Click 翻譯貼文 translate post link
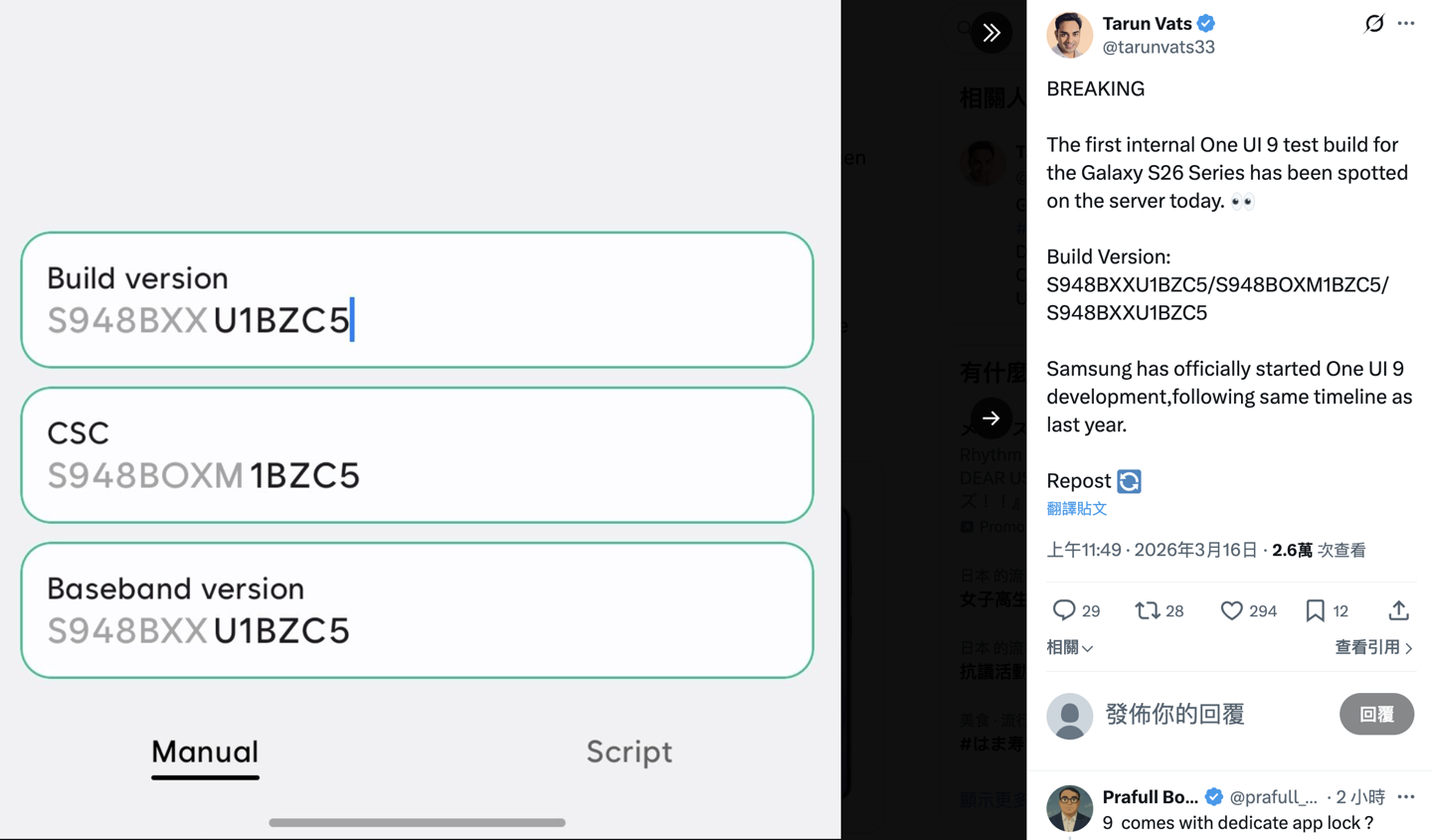Viewport: 1432px width, 840px height. [x=1076, y=509]
